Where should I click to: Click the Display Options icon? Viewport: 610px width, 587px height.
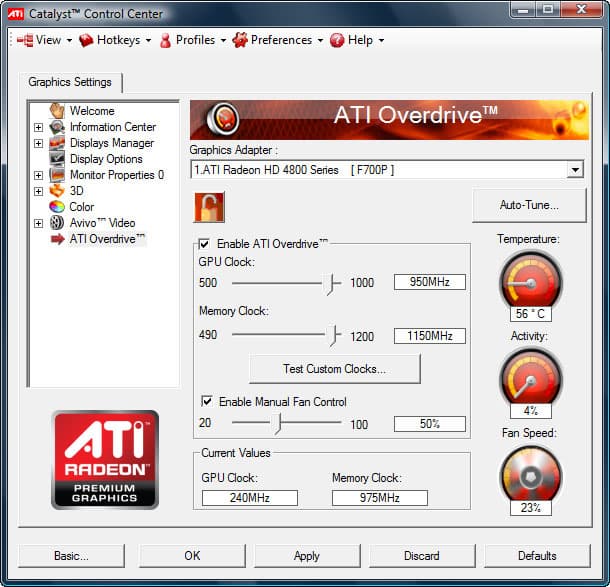pos(57,159)
